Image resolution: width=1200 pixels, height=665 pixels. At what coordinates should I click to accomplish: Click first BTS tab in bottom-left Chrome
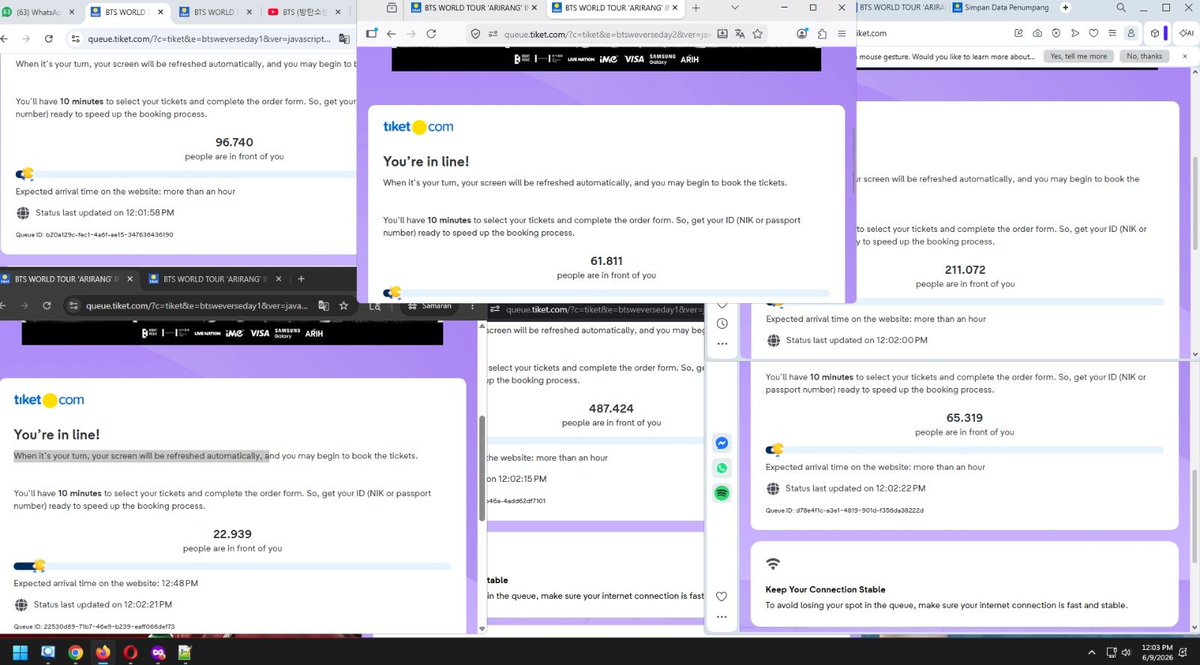coord(66,279)
